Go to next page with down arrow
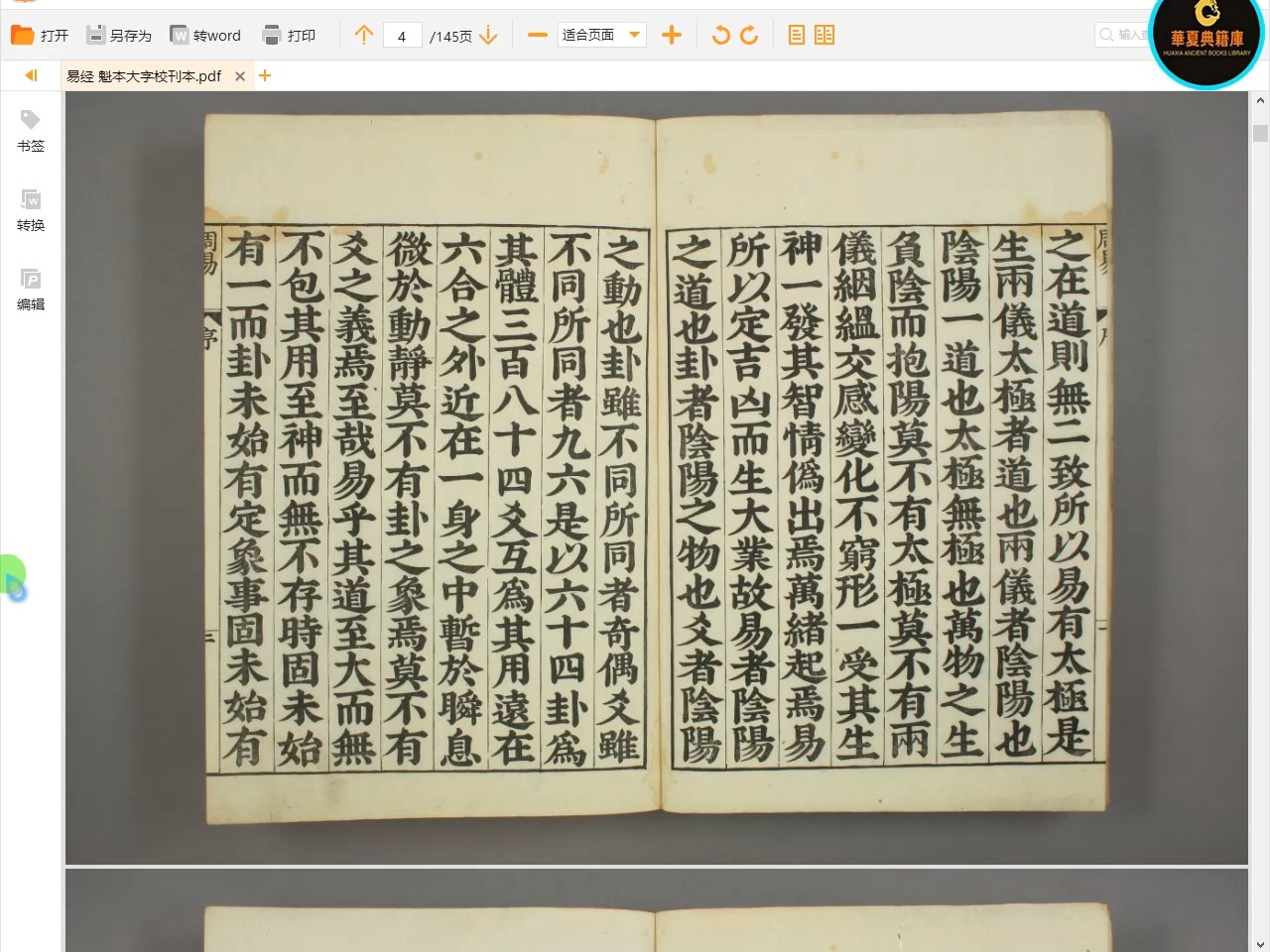The width and height of the screenshot is (1270, 952). point(488,36)
